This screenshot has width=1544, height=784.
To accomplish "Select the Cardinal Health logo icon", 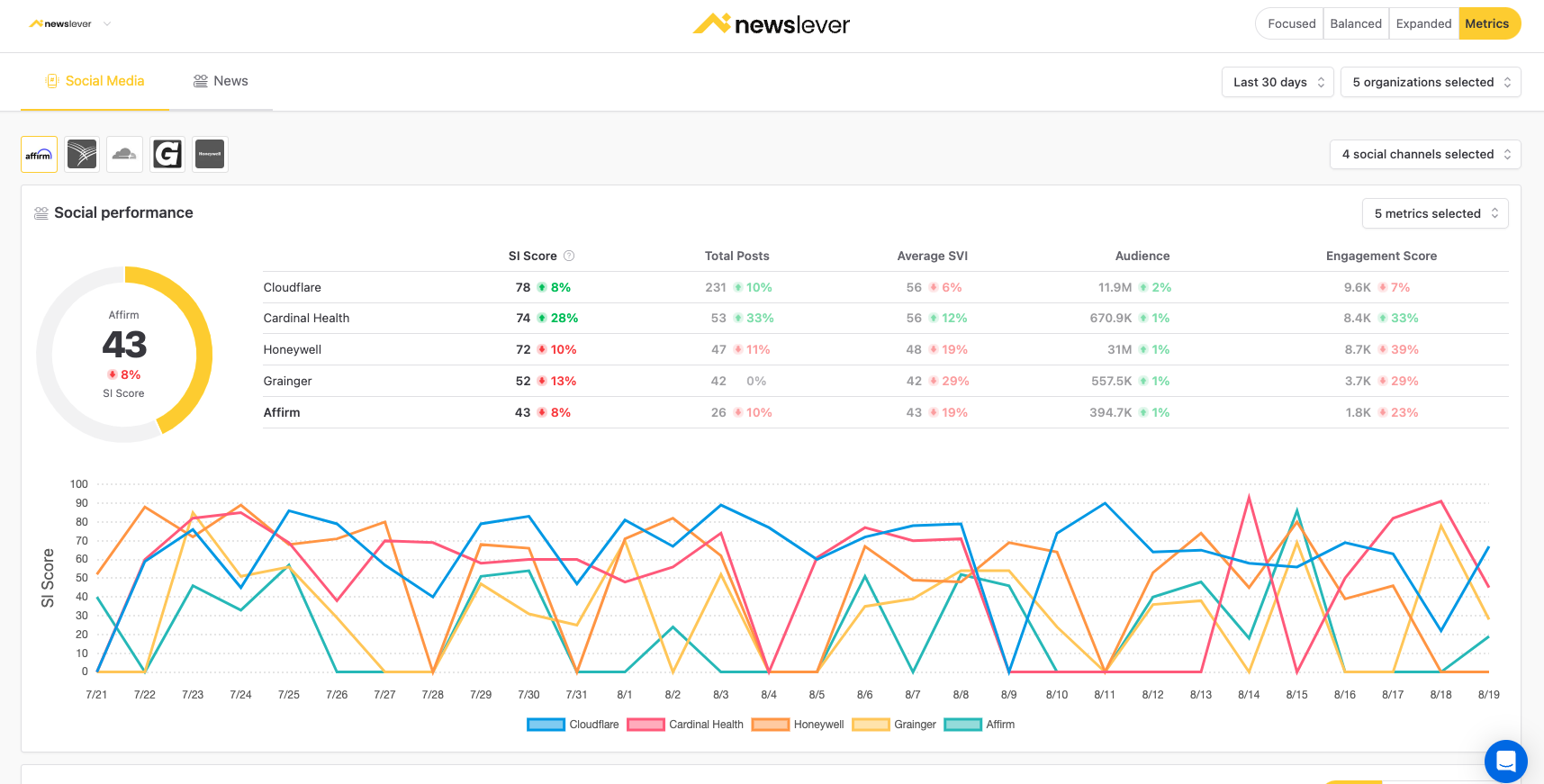I will (x=82, y=155).
